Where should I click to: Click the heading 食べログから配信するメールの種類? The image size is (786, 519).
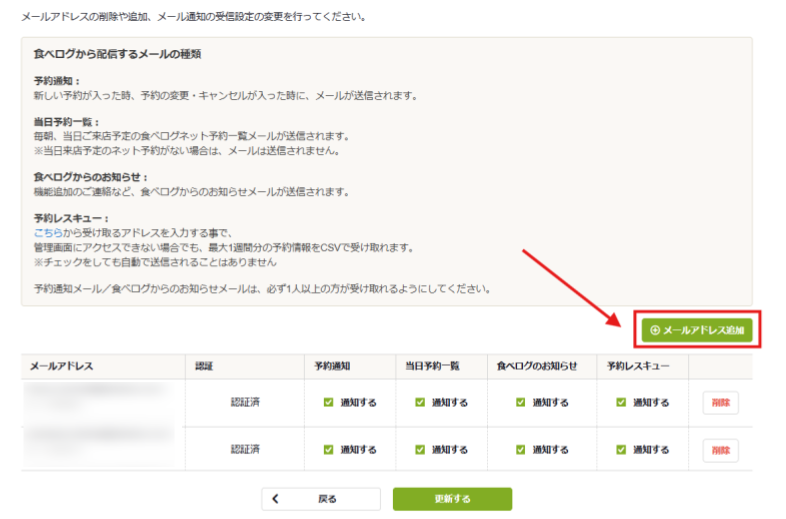point(117,54)
